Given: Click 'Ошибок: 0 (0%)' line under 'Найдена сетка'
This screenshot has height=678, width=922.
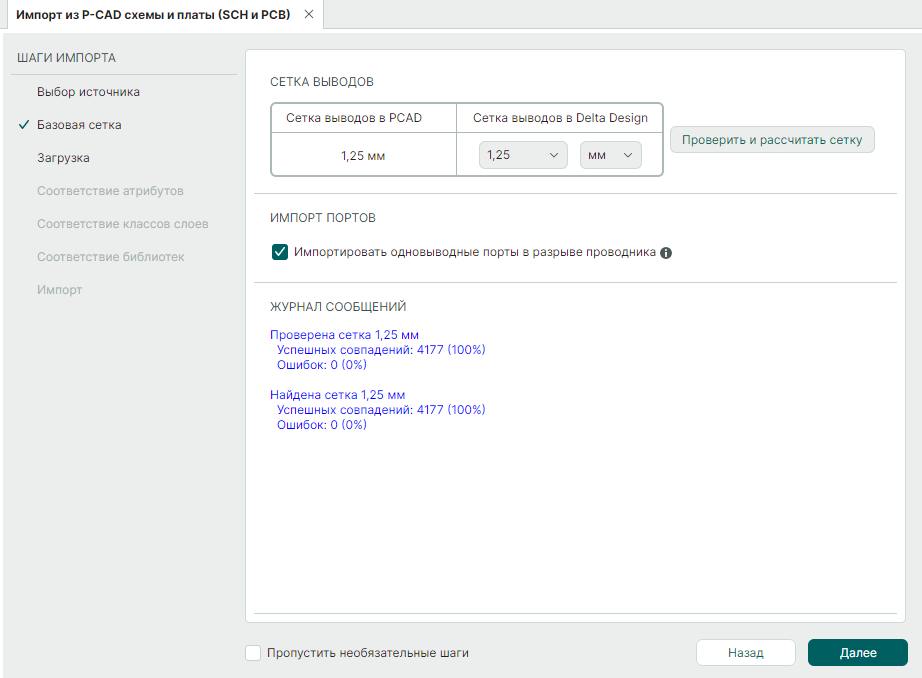Looking at the screenshot, I should pyautogui.click(x=322, y=425).
